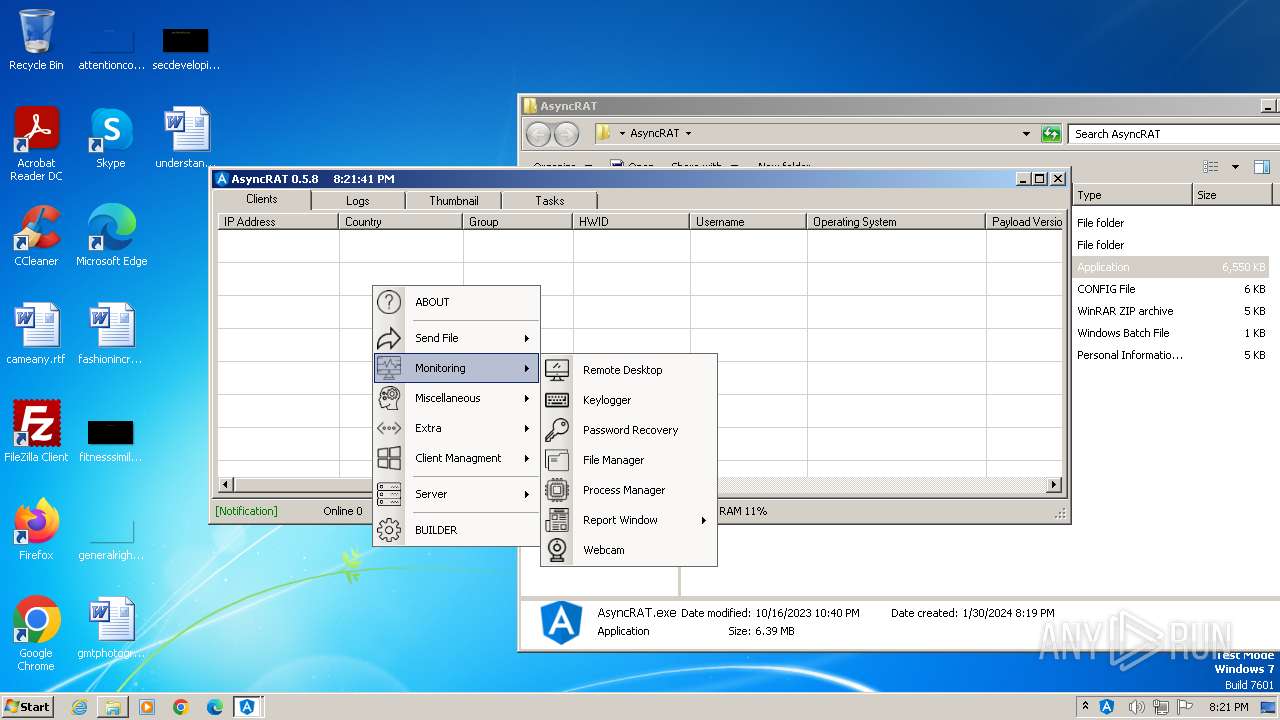Screen dimensions: 1280x720
Task: Switch to the Logs tab
Action: click(x=358, y=201)
